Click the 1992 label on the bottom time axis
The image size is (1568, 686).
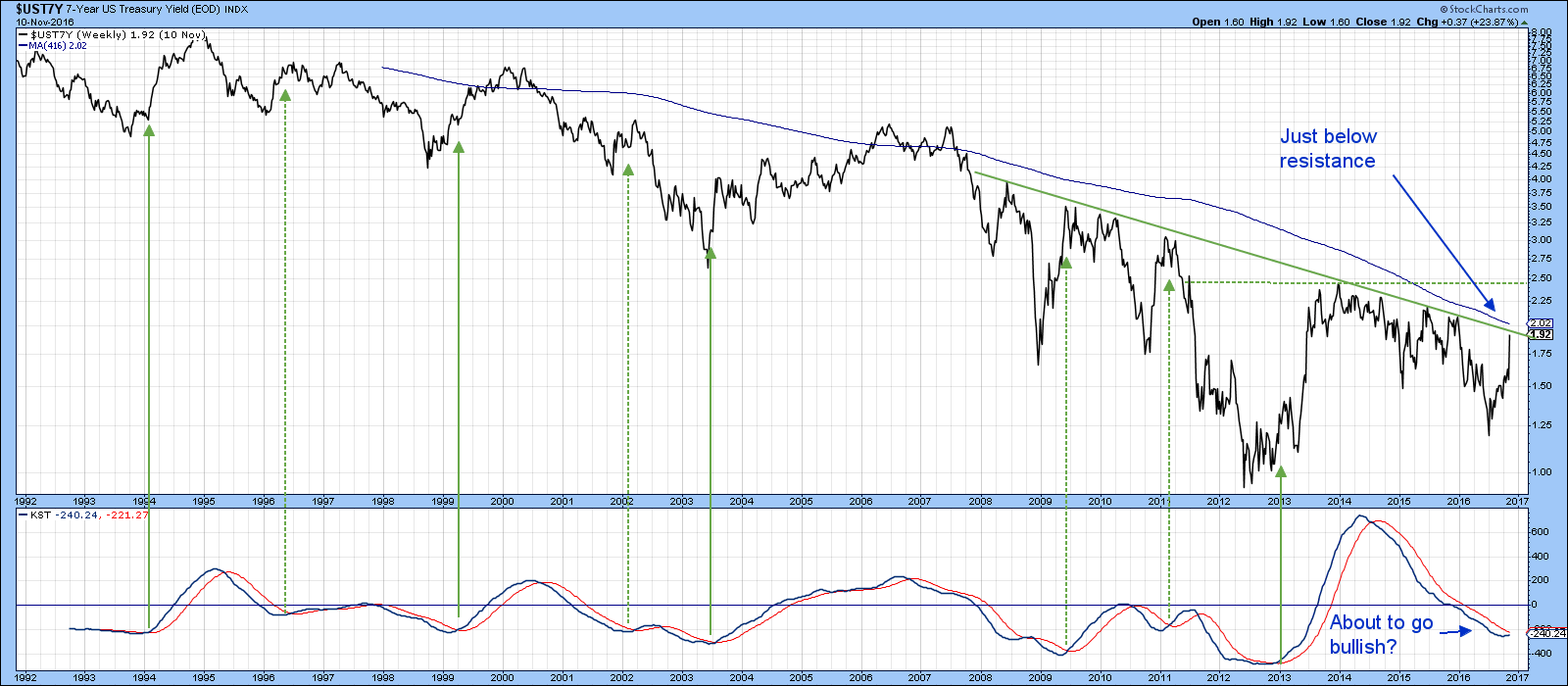coord(25,677)
